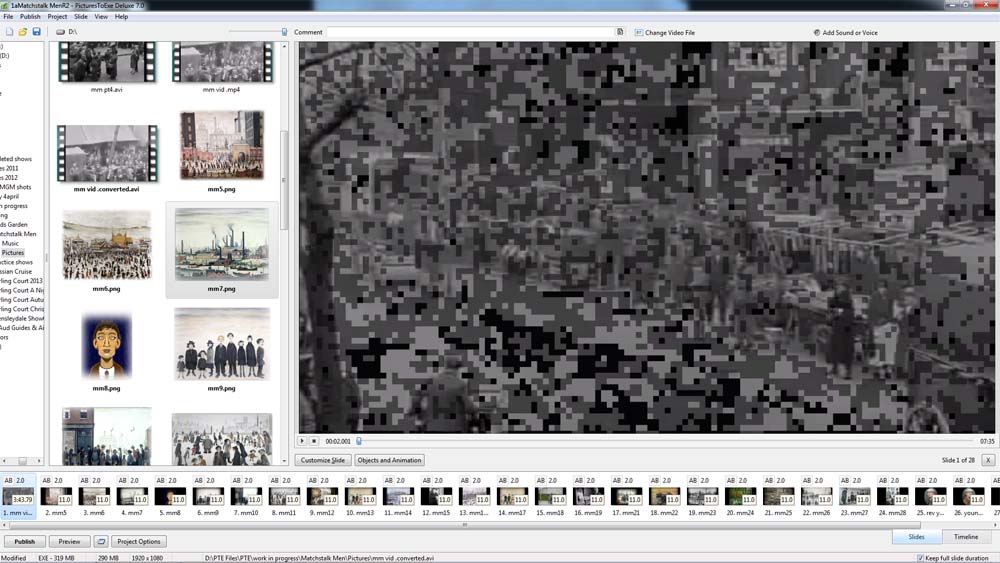The height and width of the screenshot is (563, 1000).
Task: Click the Publish button
Action: [x=25, y=541]
